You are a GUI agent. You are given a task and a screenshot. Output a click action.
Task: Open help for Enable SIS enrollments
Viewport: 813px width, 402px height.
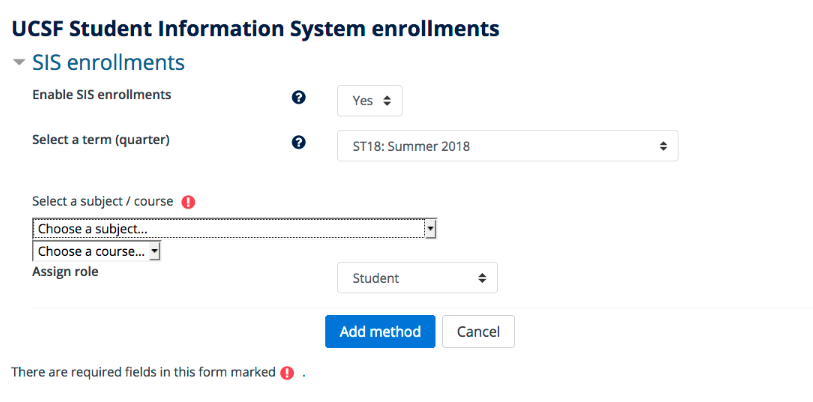tap(298, 98)
